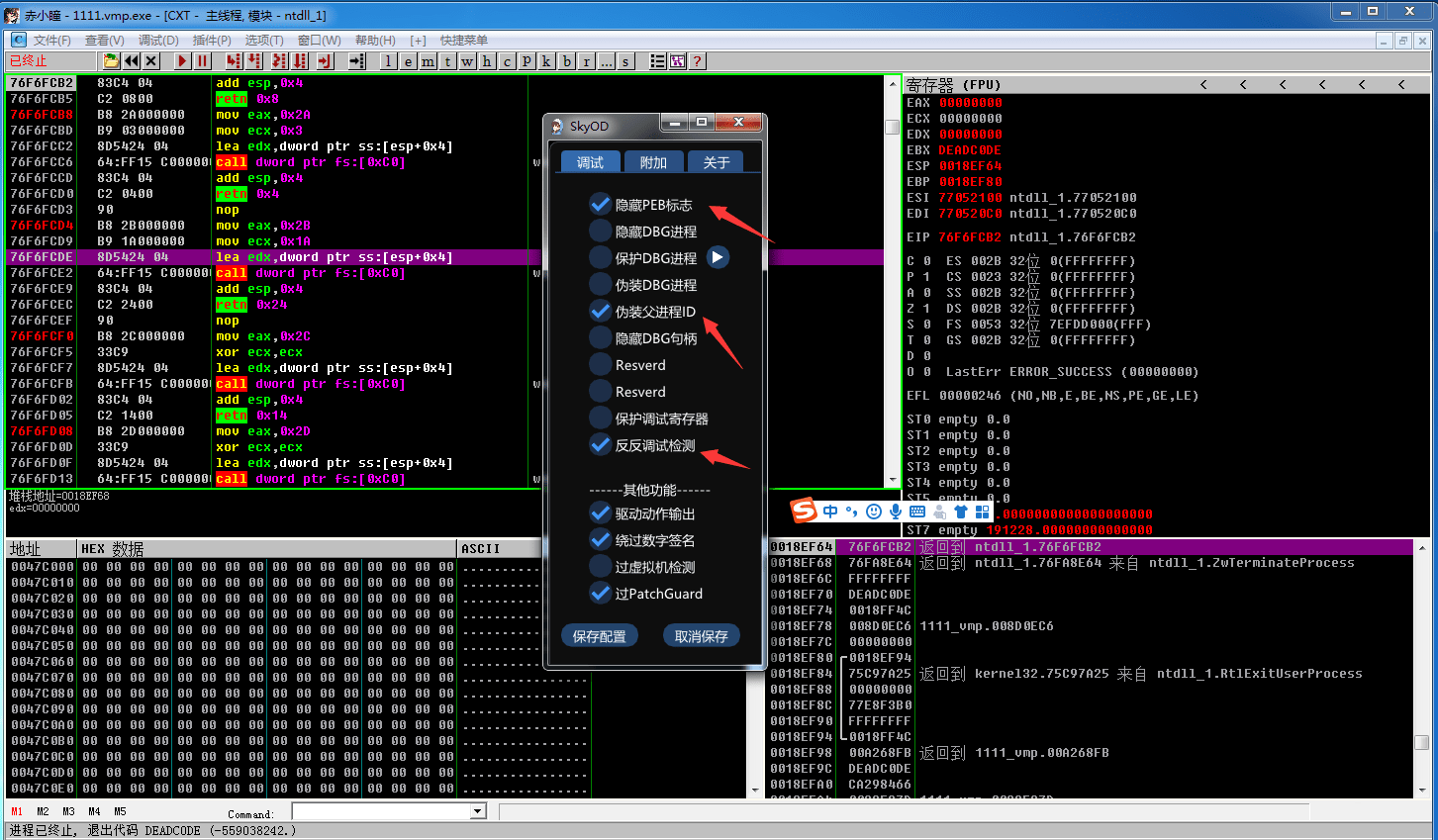Open windows list with 'w' button
The width and height of the screenshot is (1438, 840).
pos(467,61)
